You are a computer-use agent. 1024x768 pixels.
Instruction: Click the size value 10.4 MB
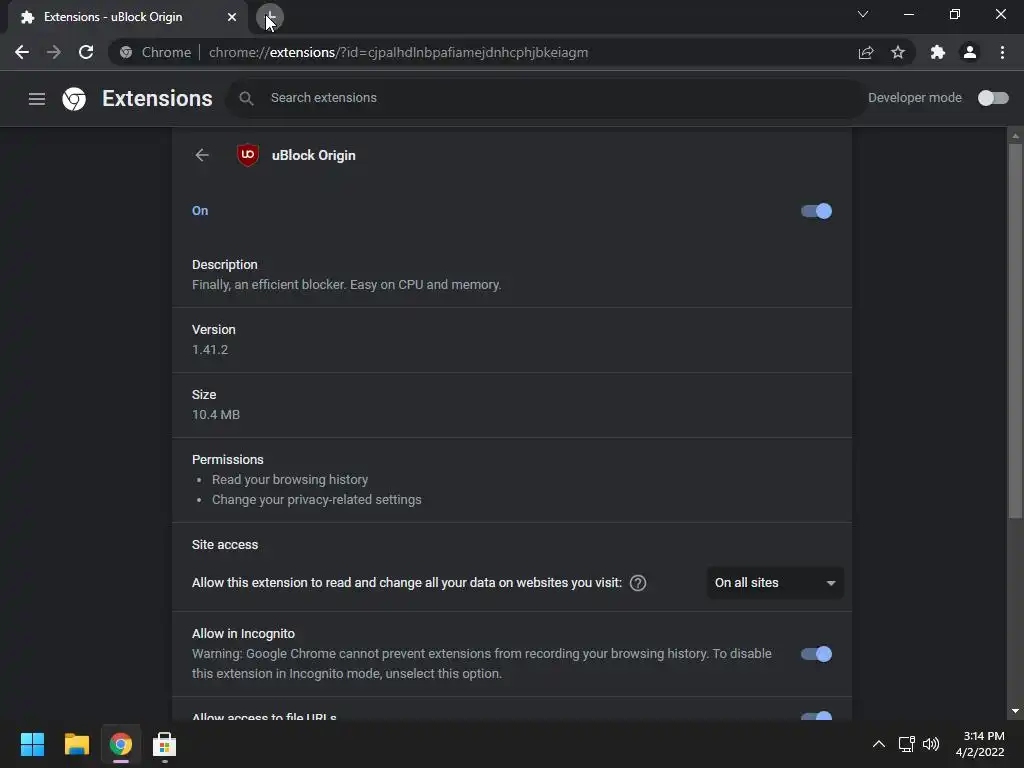tap(216, 415)
